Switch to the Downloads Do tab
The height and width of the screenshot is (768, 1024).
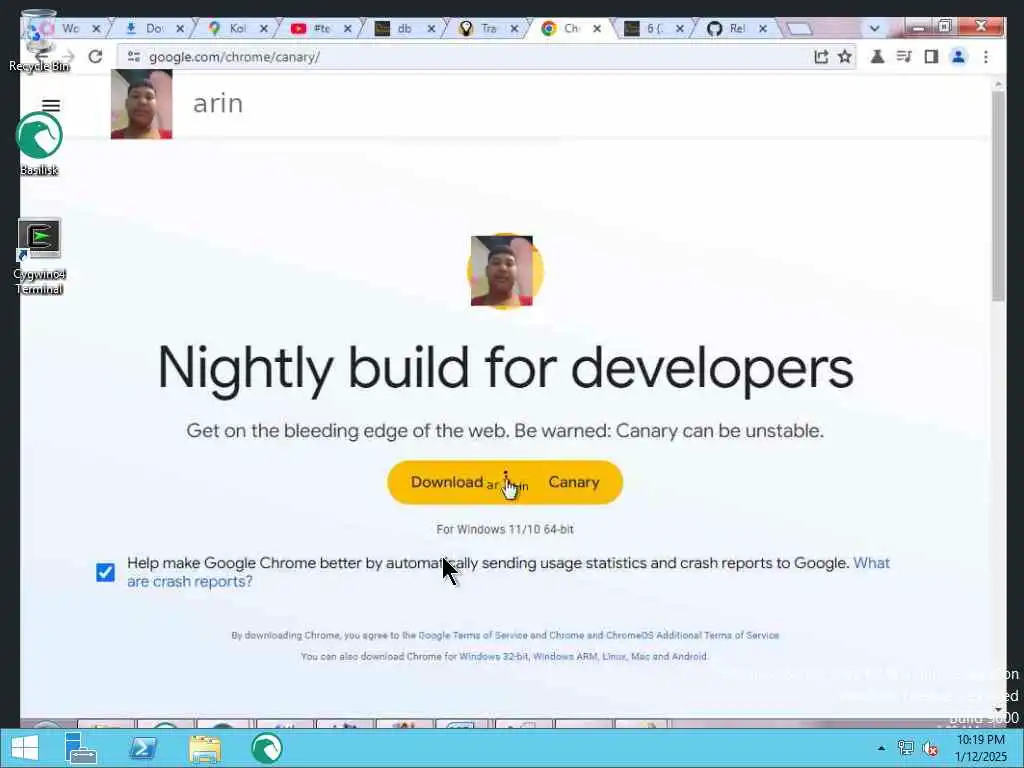(153, 28)
